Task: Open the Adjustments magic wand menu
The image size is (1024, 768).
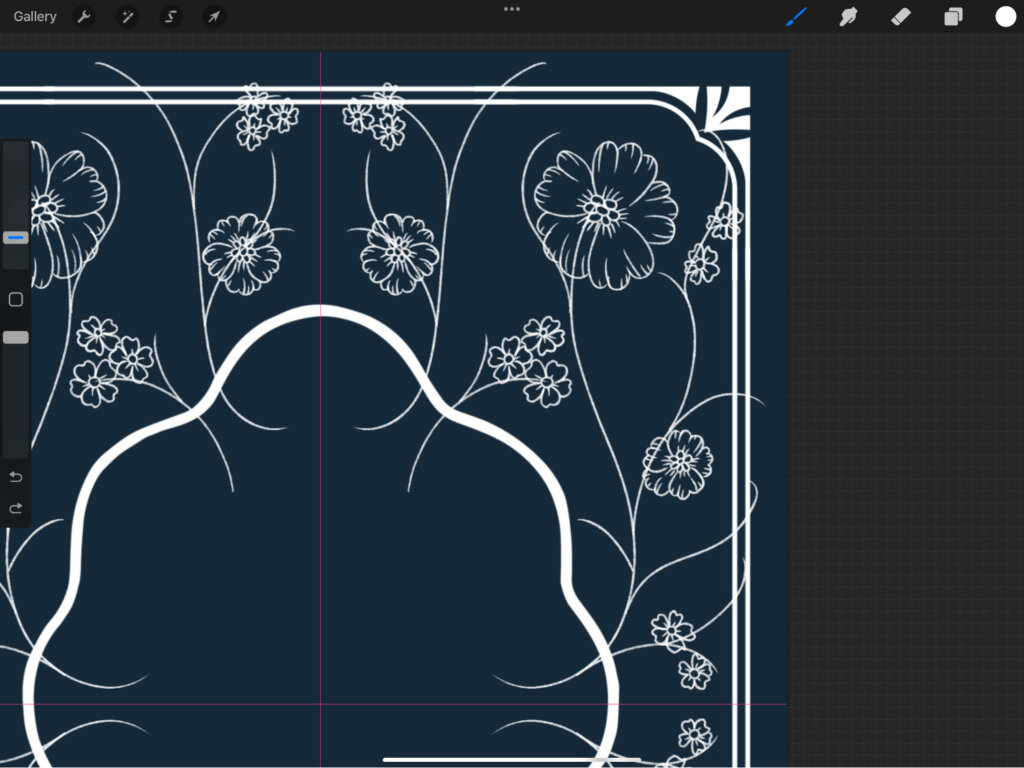Action: 127,17
